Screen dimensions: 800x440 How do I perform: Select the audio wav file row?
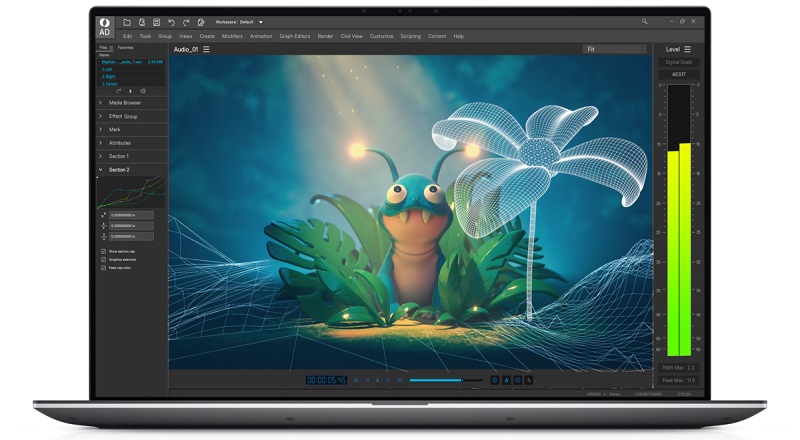coord(131,62)
